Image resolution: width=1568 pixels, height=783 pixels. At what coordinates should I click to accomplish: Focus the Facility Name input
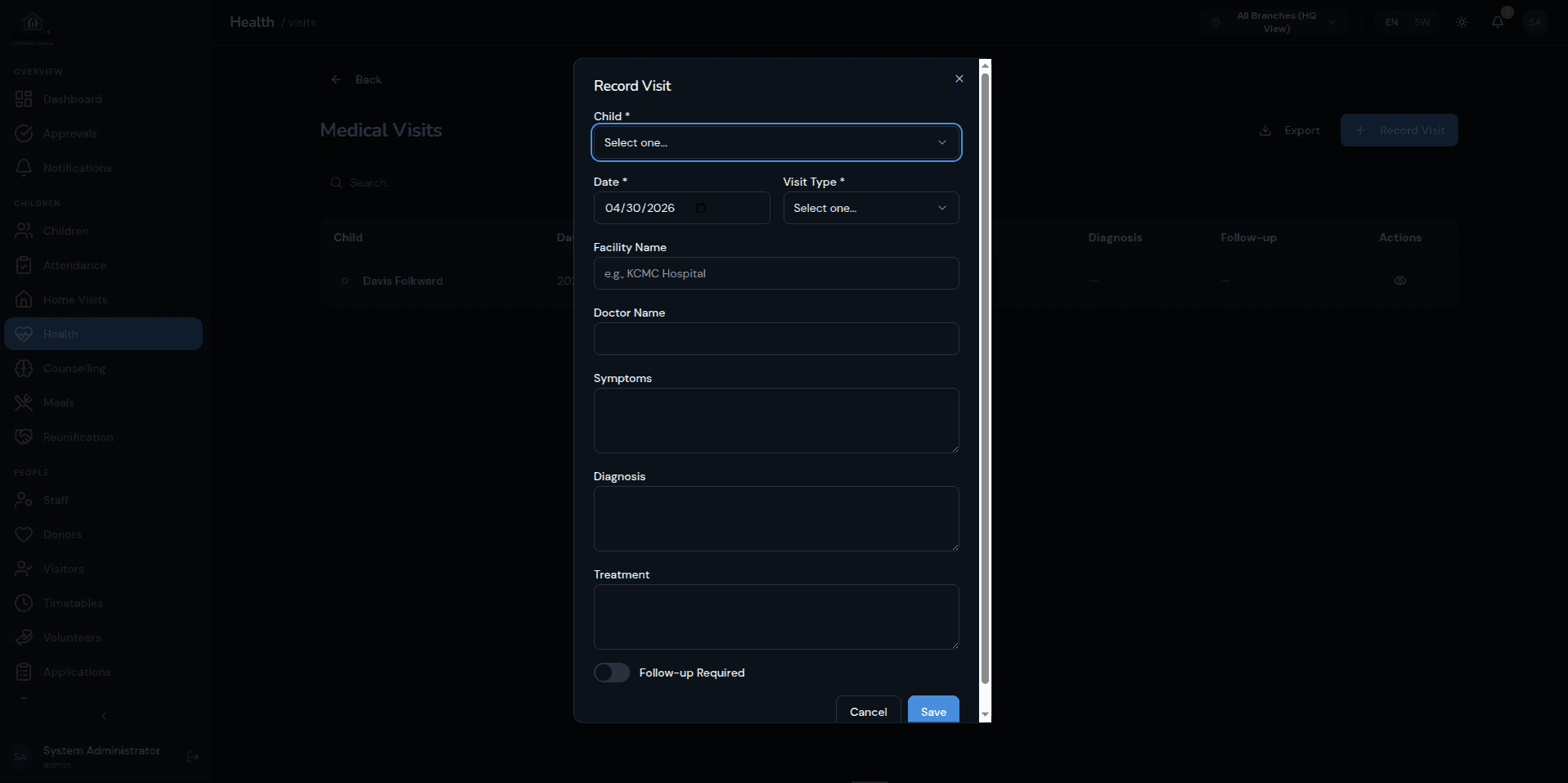tap(775, 273)
